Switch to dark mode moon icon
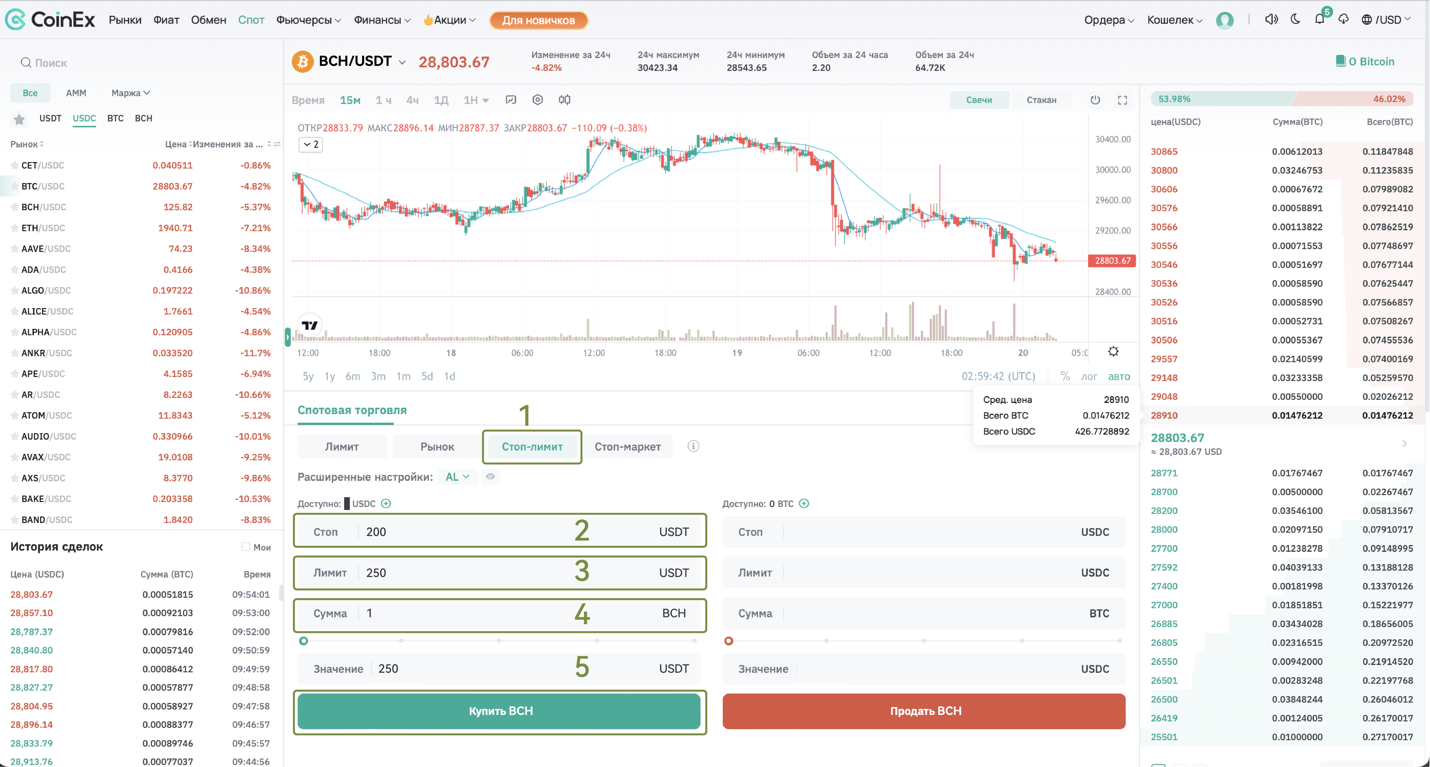Viewport: 1430px width, 767px height. (x=1295, y=19)
